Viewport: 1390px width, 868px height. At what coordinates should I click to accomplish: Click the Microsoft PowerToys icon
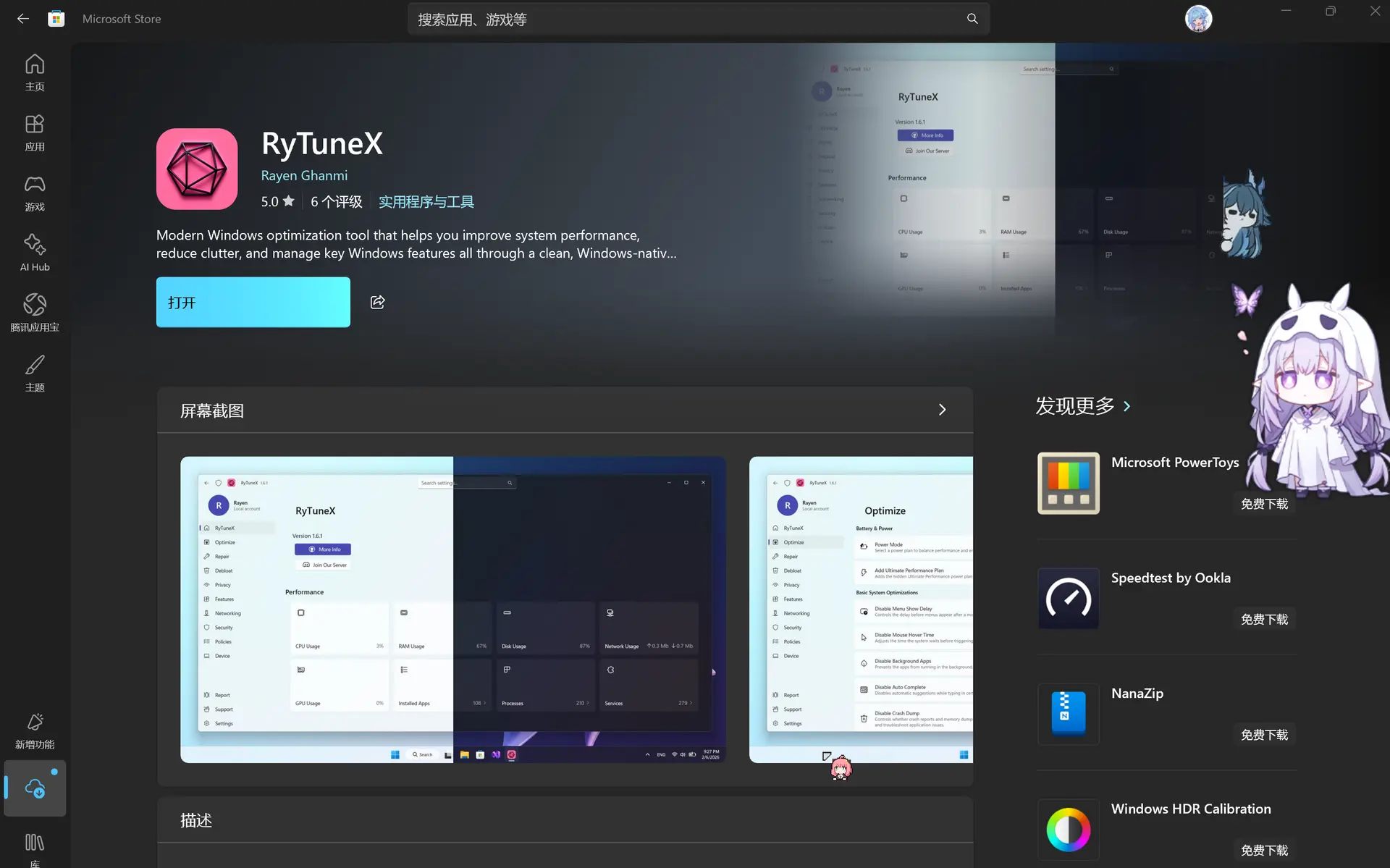pyautogui.click(x=1069, y=484)
